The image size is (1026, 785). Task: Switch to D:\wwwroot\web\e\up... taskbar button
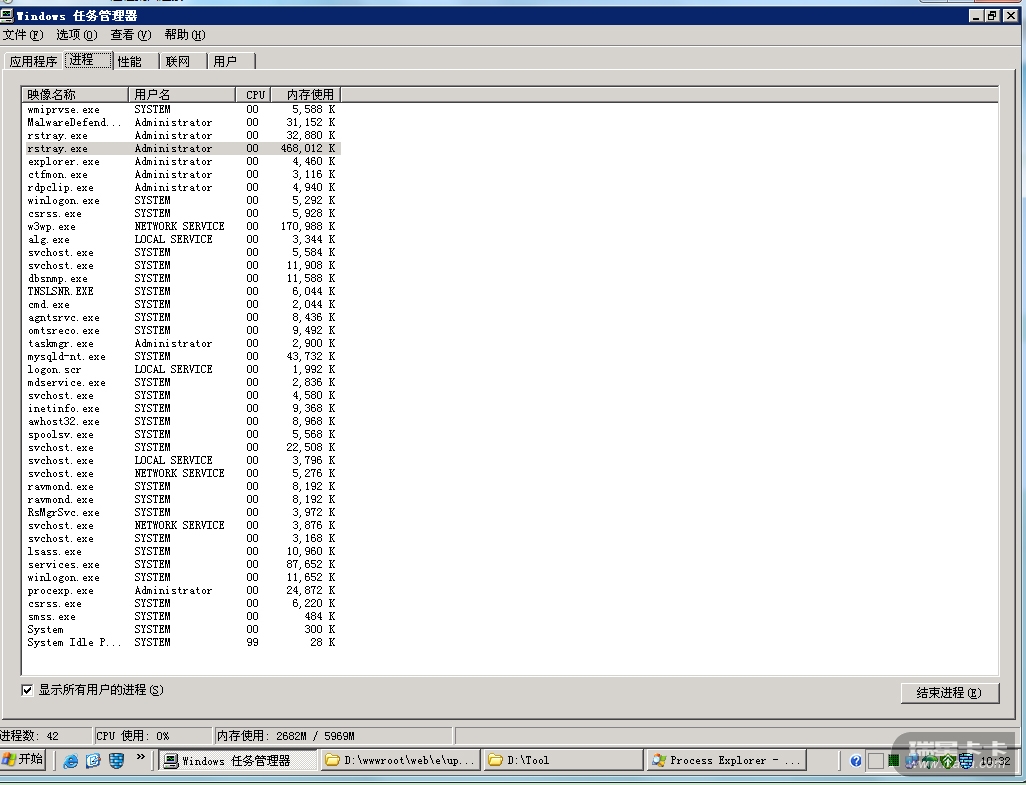click(x=400, y=760)
